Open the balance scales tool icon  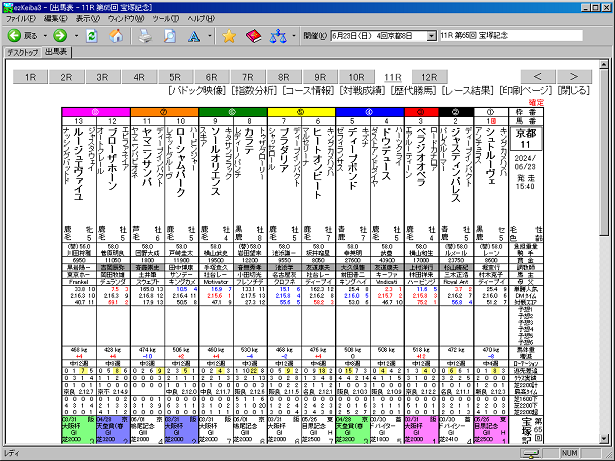point(278,36)
